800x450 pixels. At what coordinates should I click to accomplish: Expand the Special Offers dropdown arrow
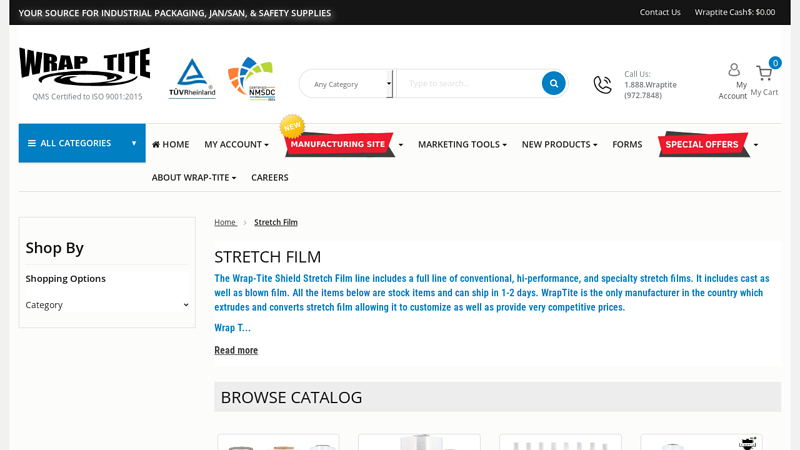pos(756,145)
